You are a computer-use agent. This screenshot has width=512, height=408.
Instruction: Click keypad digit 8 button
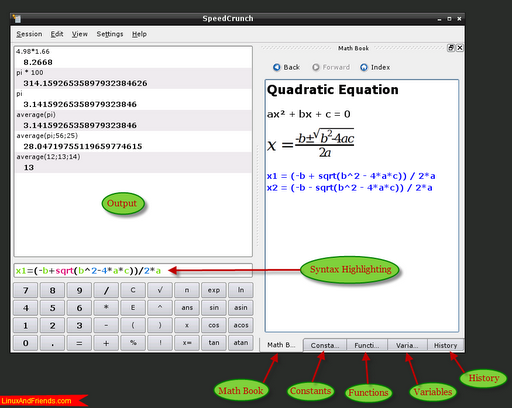52,290
